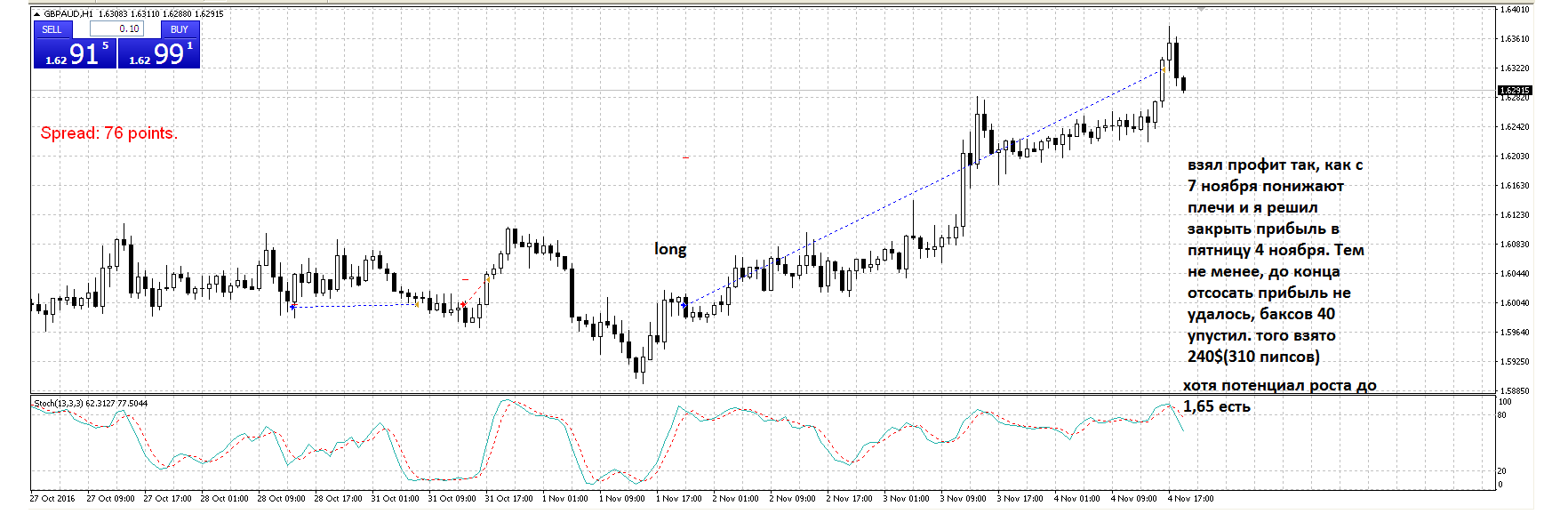Click the current price label 1.62915
Viewport: 1568px width, 522px height.
tap(1515, 91)
